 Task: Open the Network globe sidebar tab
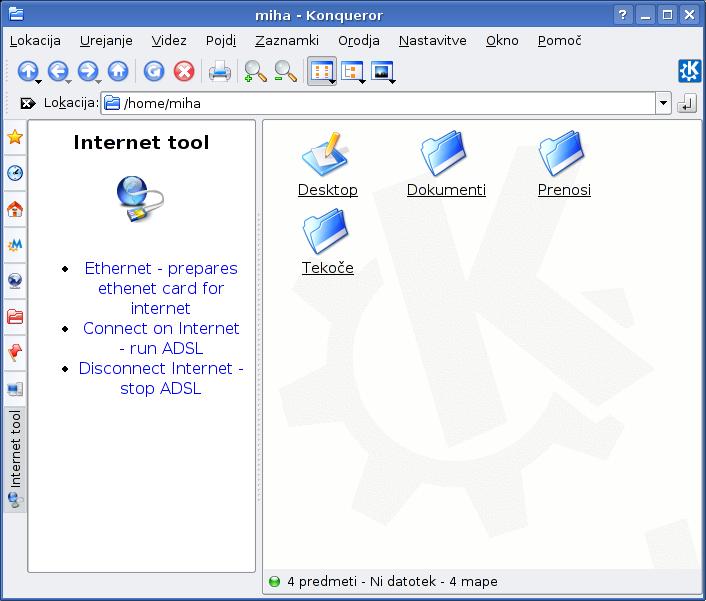pyautogui.click(x=15, y=281)
